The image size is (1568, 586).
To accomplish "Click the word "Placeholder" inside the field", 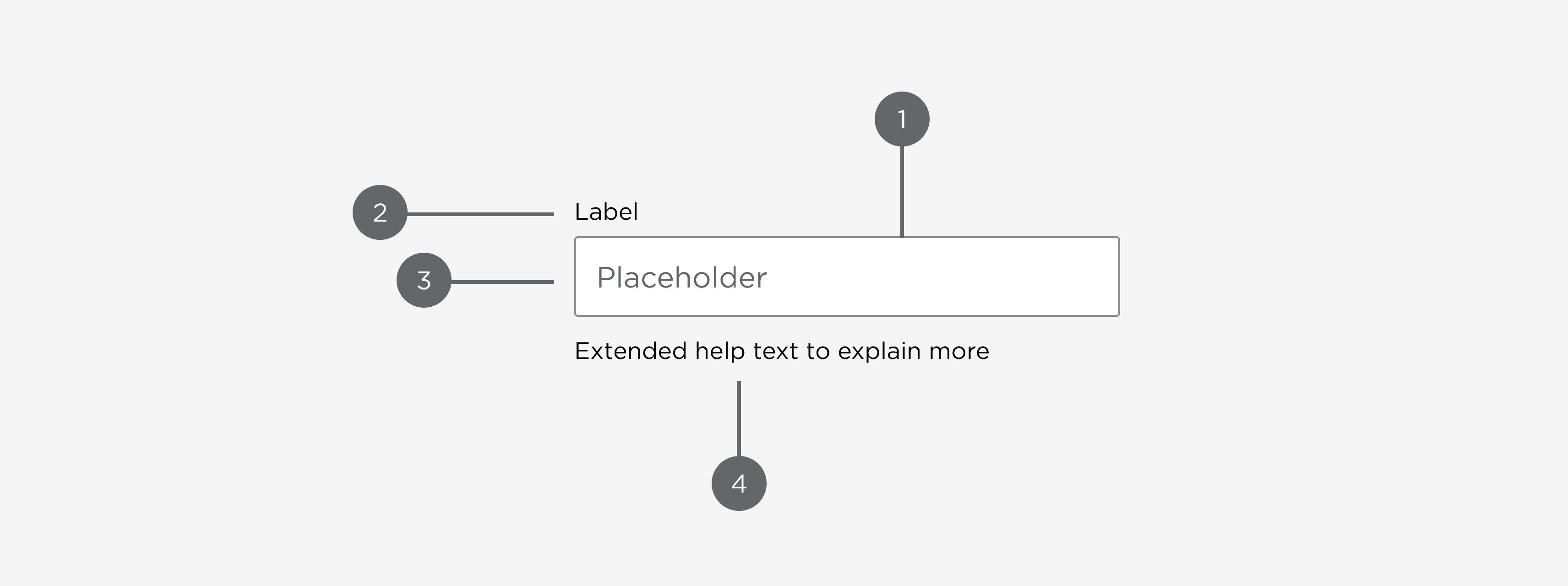I will (682, 277).
